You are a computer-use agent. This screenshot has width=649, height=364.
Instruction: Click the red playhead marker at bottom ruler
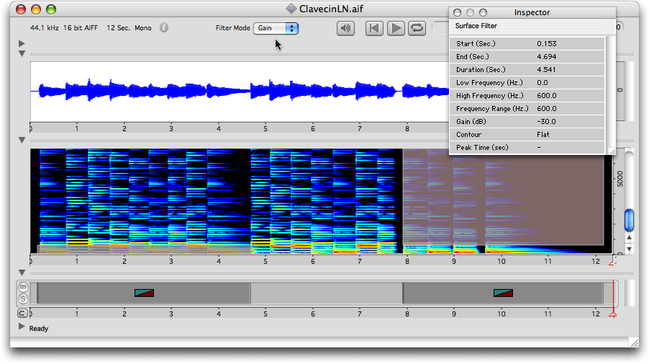pos(613,315)
